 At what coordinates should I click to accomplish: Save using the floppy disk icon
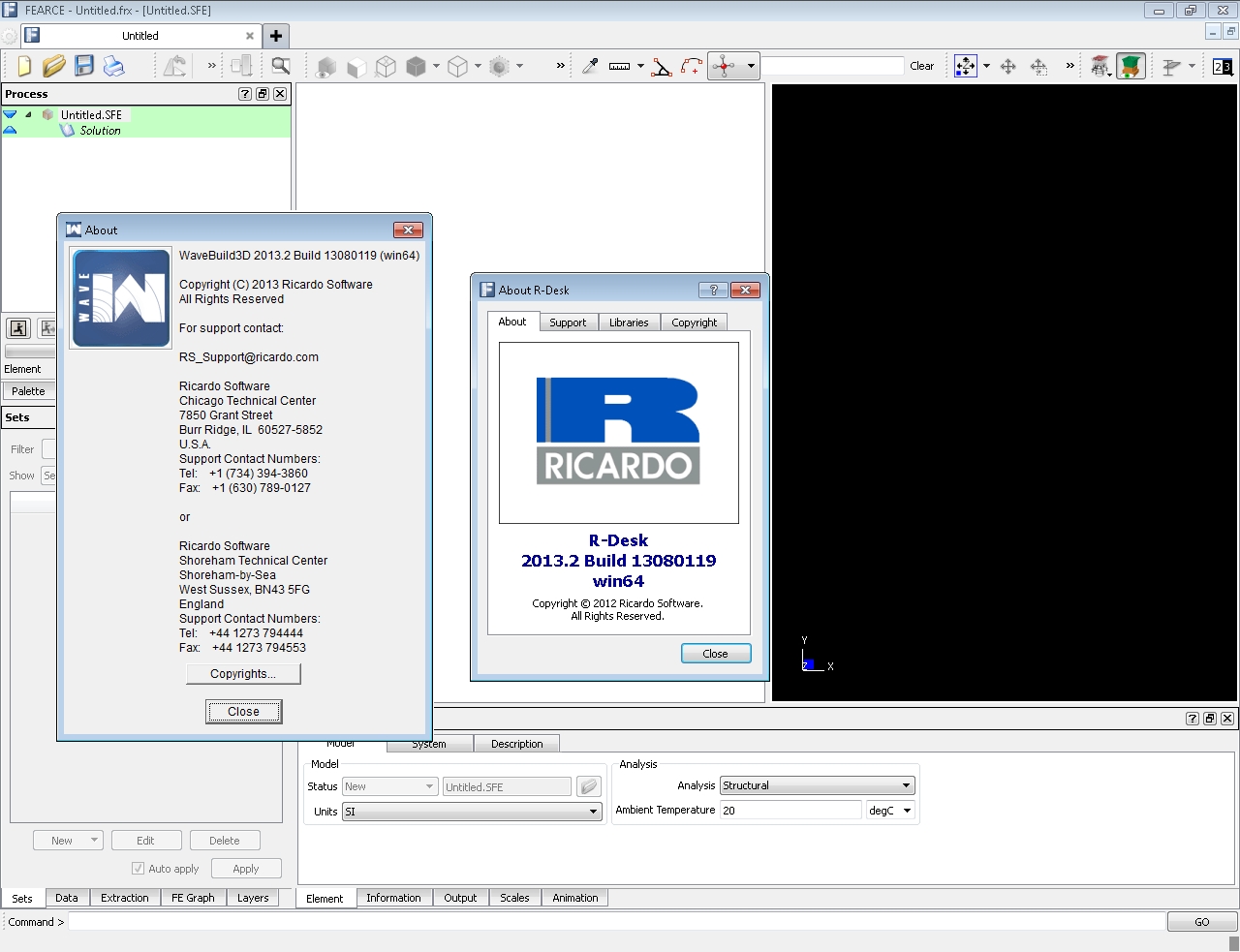84,66
